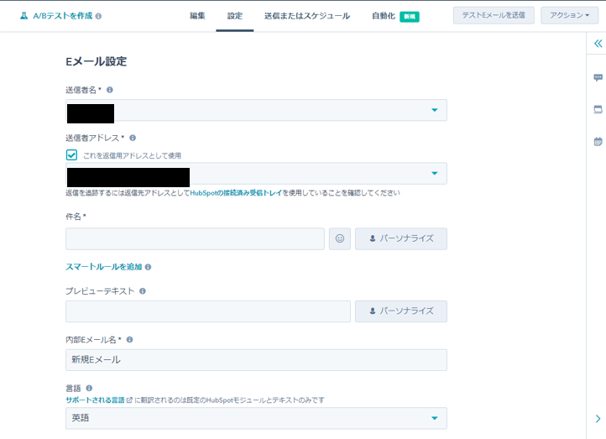
Task: Click the 内部Eメール名 input field
Action: (x=256, y=360)
